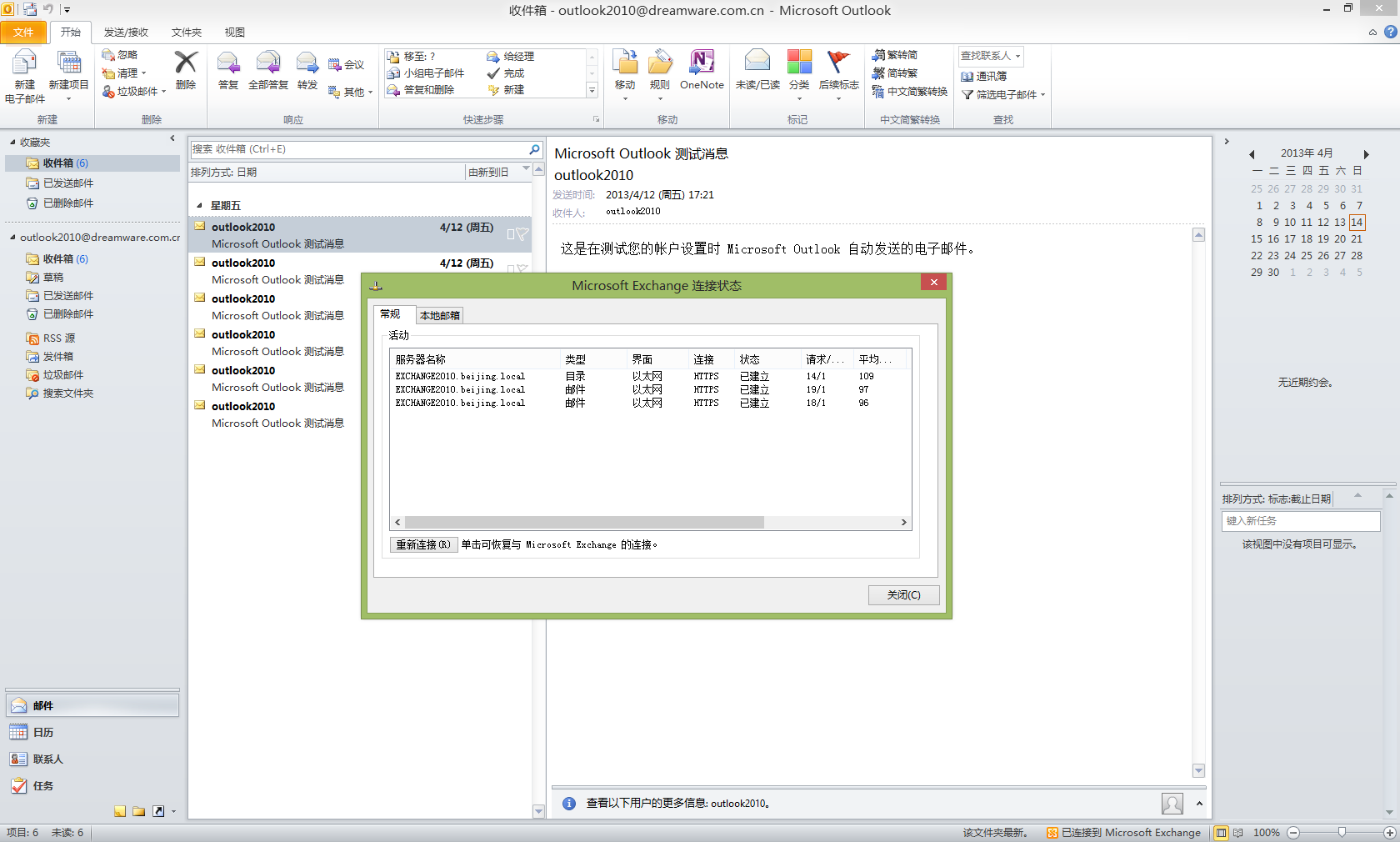Screen dimensions: 1400x842
Task: Collapse the Friday (星期五) message group
Action: point(199,206)
